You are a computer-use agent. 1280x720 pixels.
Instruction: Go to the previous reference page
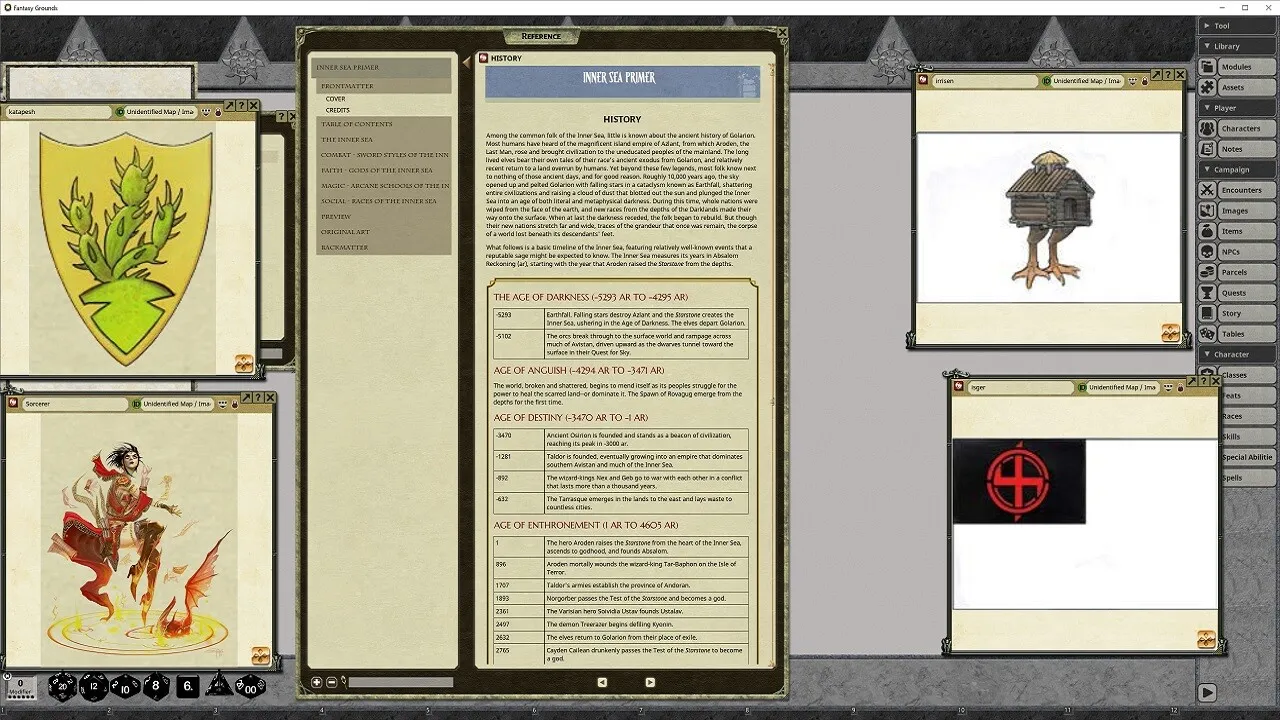tap(602, 682)
